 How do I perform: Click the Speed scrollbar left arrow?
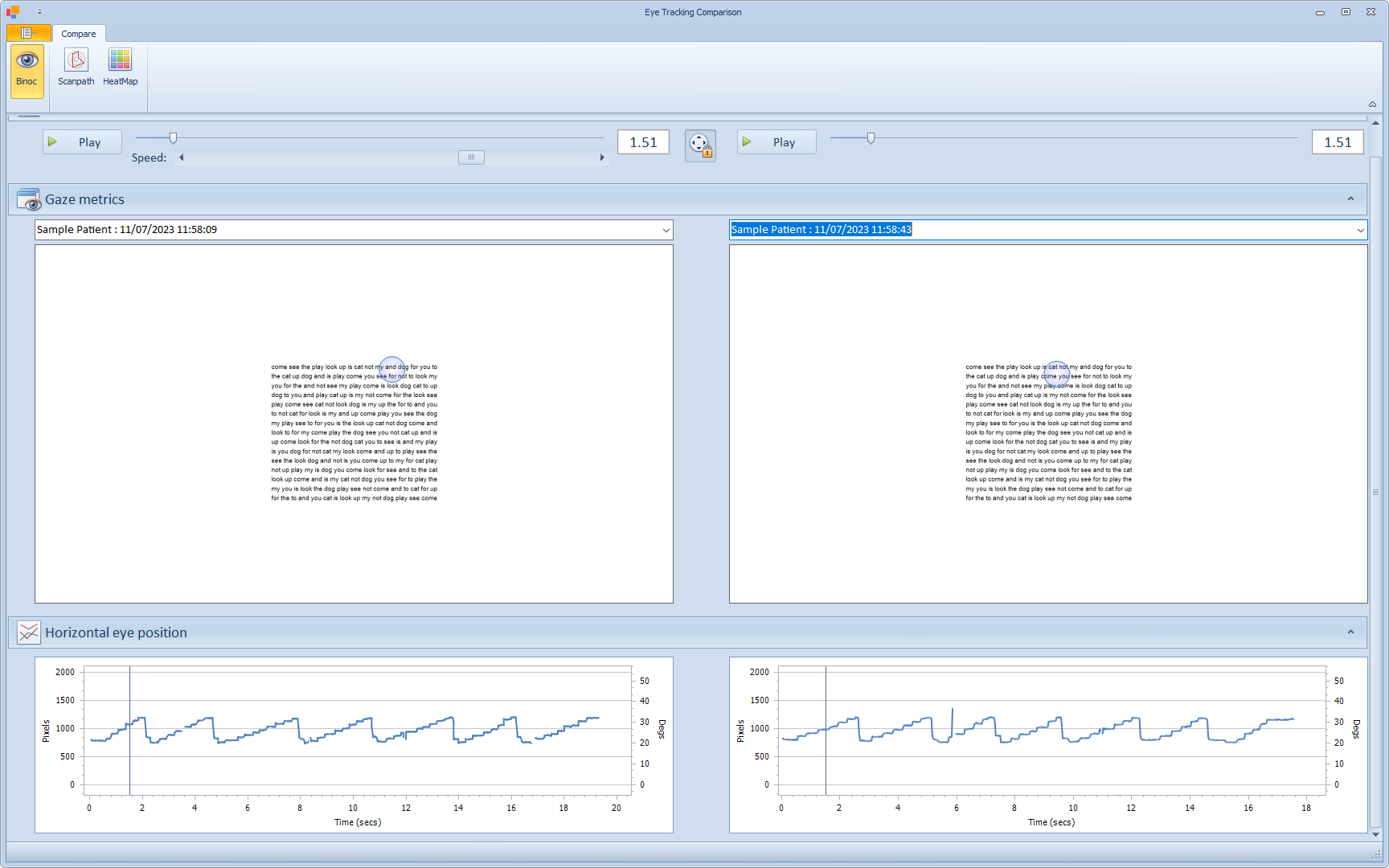point(182,158)
